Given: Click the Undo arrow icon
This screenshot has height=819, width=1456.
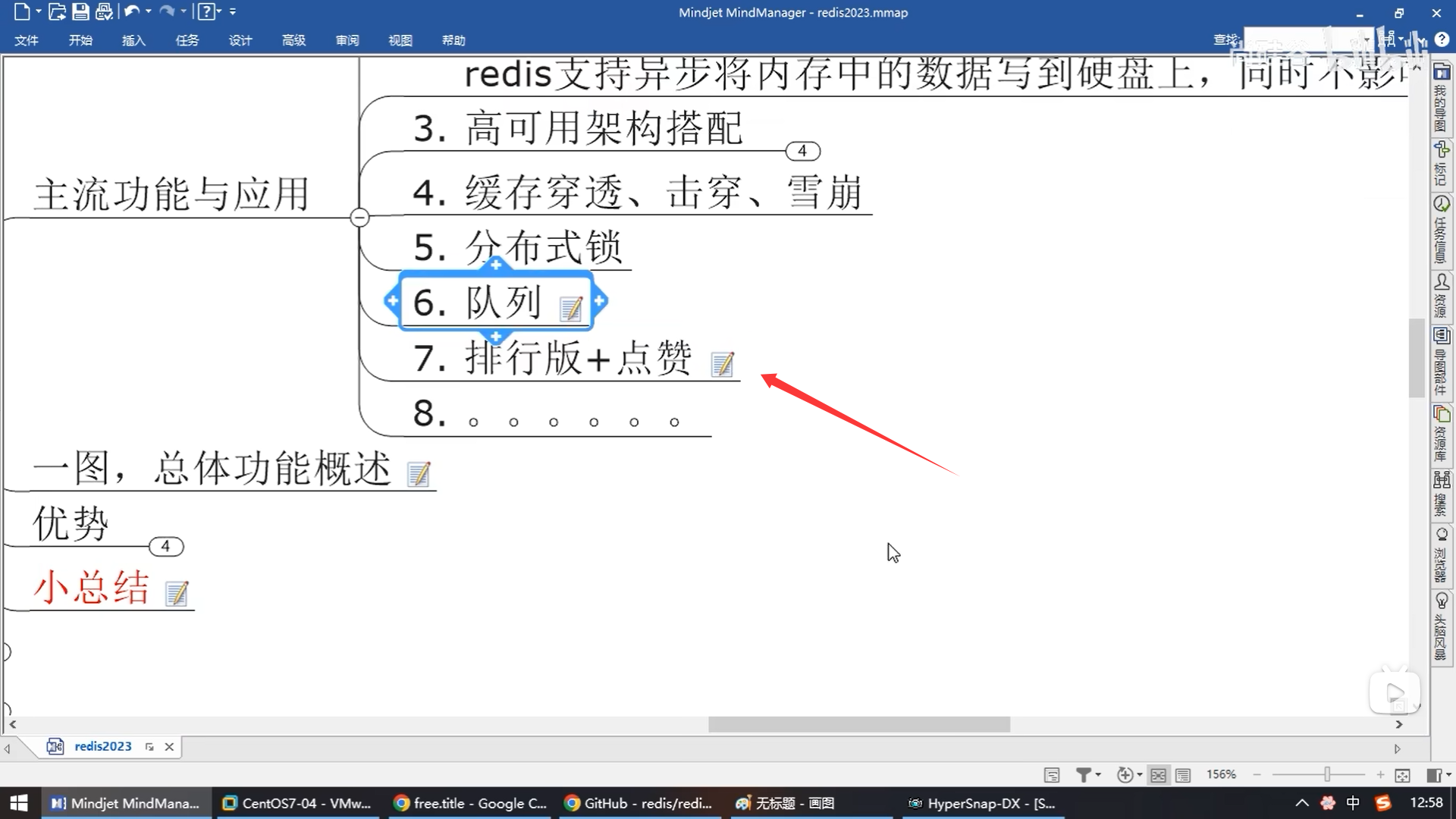Looking at the screenshot, I should [131, 11].
